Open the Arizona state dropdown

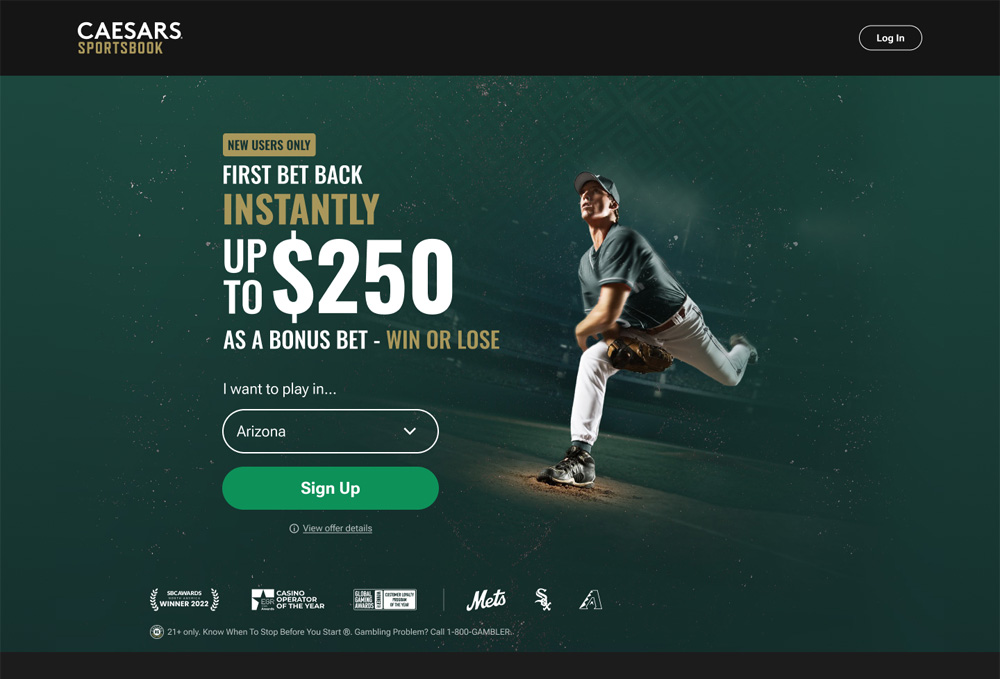click(330, 431)
